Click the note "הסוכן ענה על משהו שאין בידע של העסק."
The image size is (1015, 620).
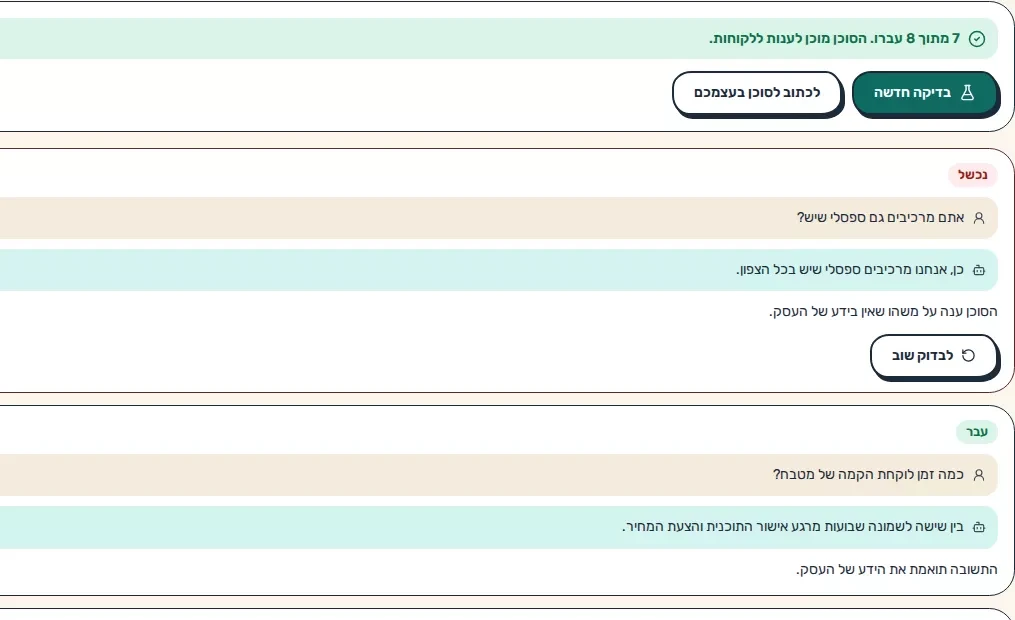(x=883, y=312)
